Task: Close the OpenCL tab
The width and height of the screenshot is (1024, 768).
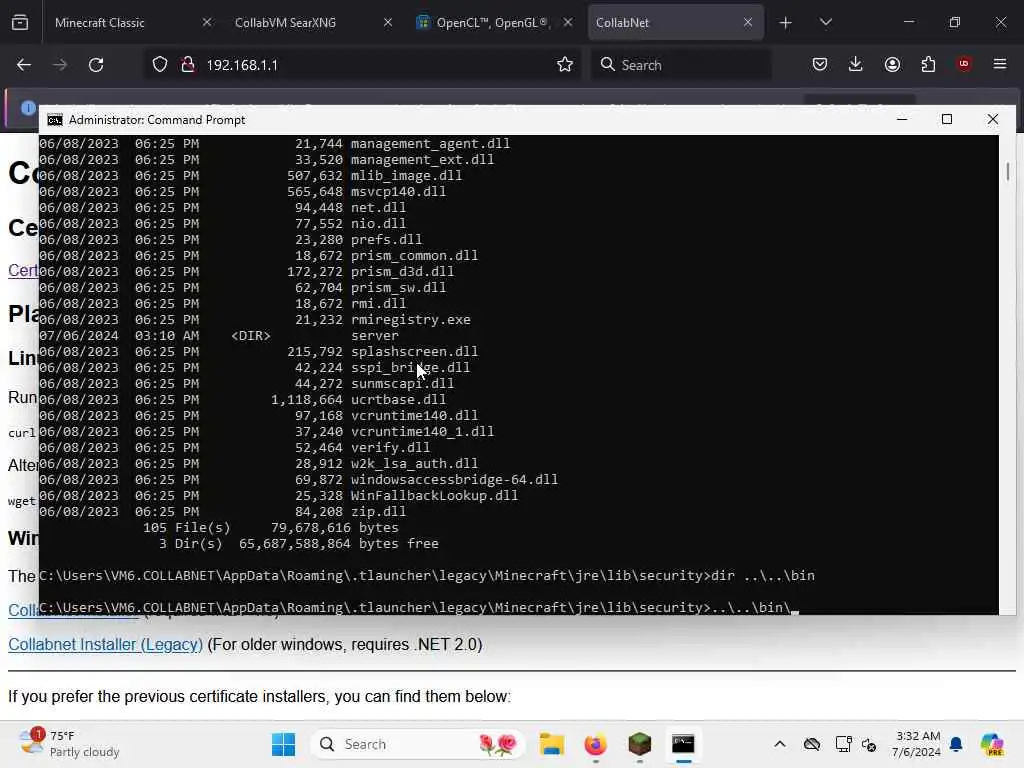Action: (x=568, y=22)
